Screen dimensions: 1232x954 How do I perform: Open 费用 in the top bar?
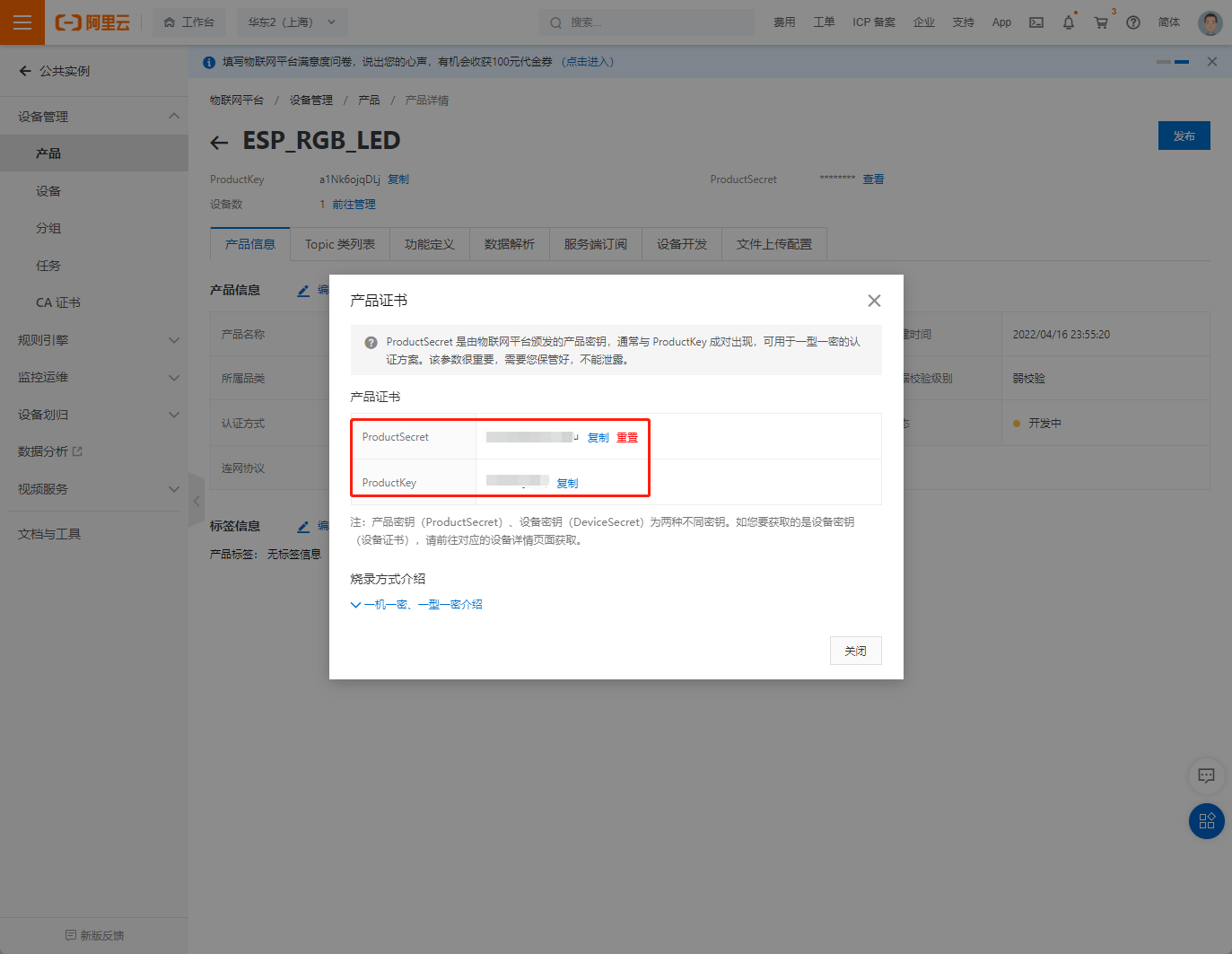click(x=785, y=22)
